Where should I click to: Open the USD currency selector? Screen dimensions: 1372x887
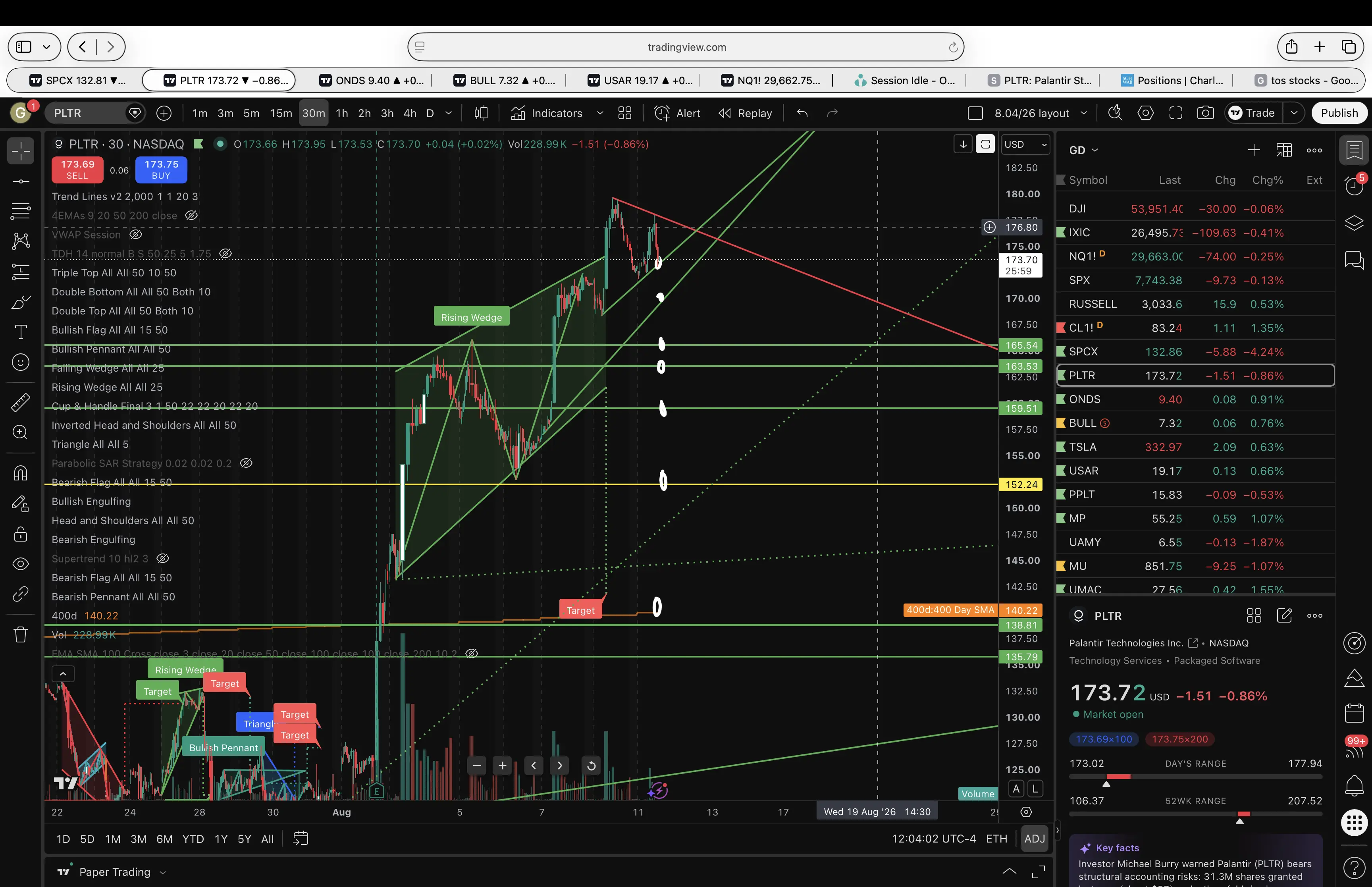[x=1025, y=145]
